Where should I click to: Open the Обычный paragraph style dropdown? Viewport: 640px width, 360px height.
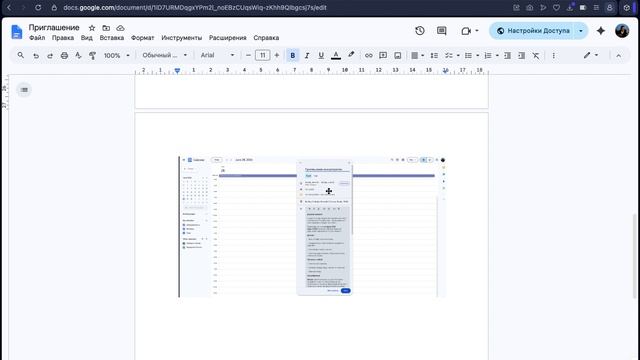coord(164,55)
